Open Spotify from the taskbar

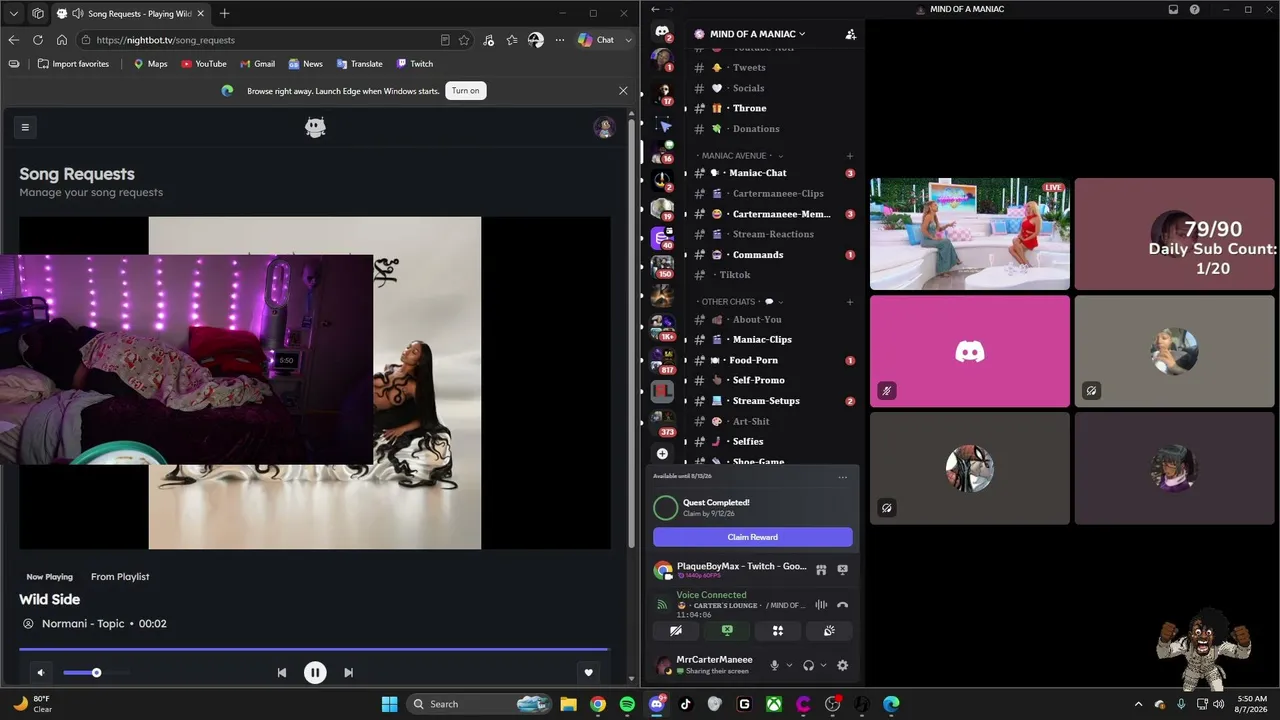627,704
